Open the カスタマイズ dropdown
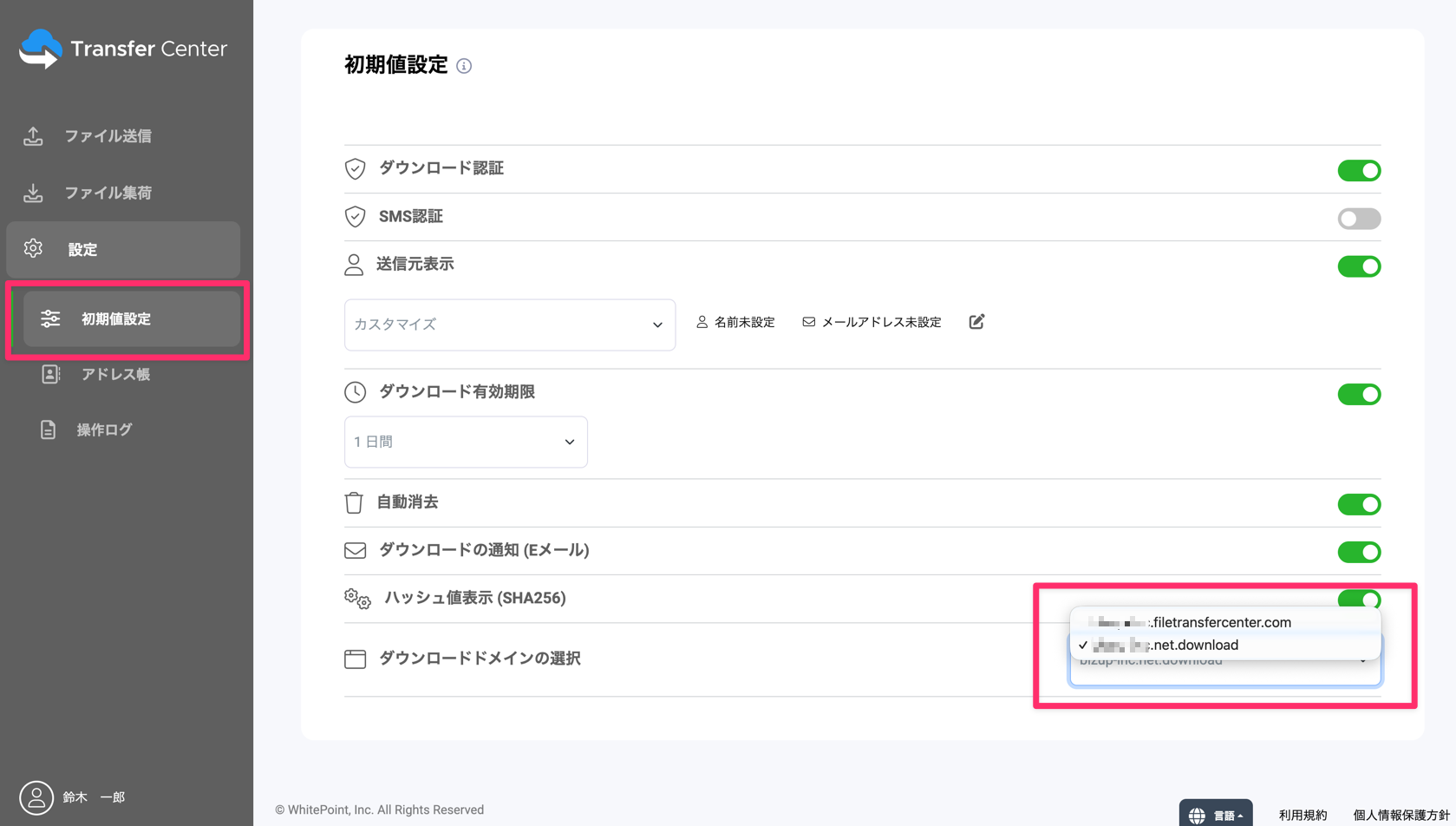Image resolution: width=1456 pixels, height=826 pixels. [x=509, y=324]
